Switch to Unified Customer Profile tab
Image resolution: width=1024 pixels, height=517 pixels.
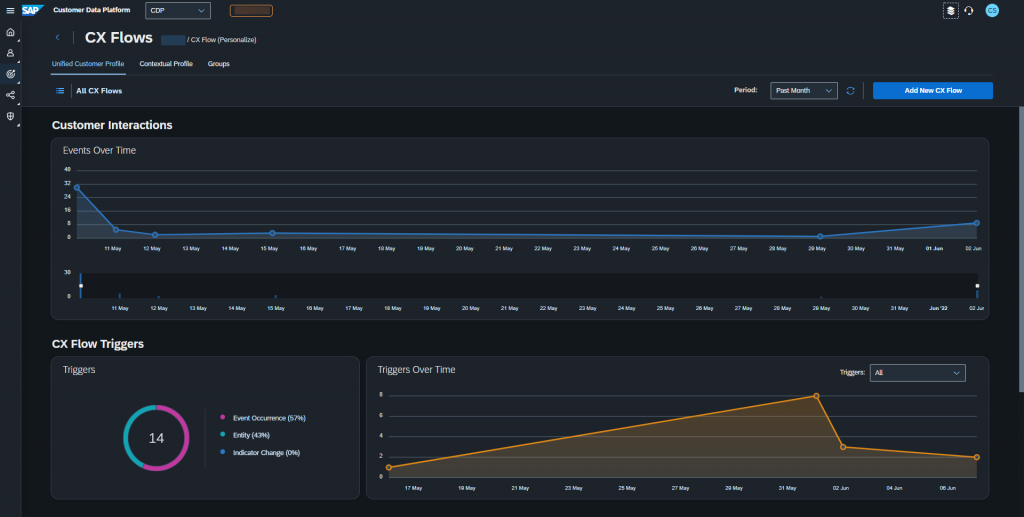pos(88,64)
